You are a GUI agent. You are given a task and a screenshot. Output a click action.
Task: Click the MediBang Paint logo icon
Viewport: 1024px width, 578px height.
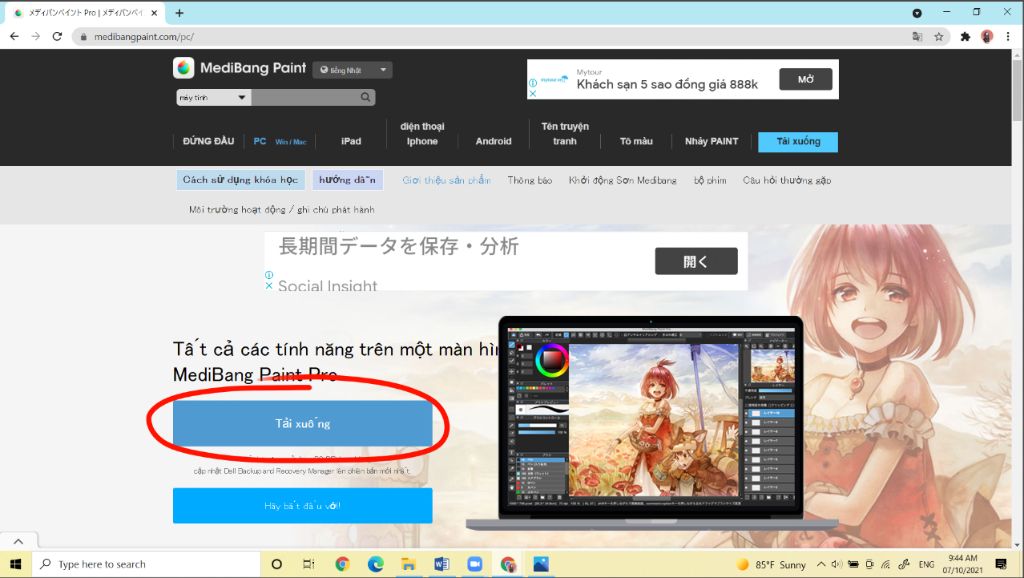[184, 68]
